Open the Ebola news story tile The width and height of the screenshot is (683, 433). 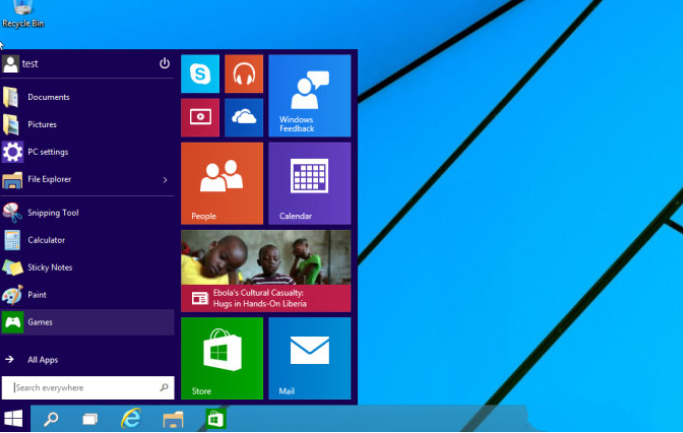(x=266, y=271)
